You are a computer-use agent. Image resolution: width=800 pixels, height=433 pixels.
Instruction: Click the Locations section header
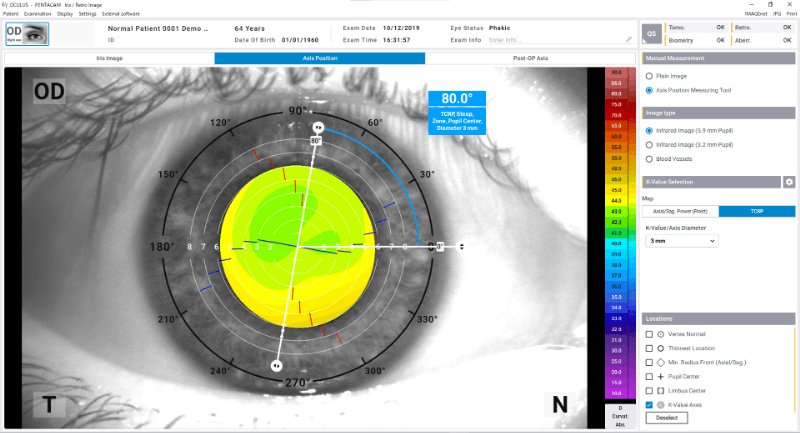point(718,319)
